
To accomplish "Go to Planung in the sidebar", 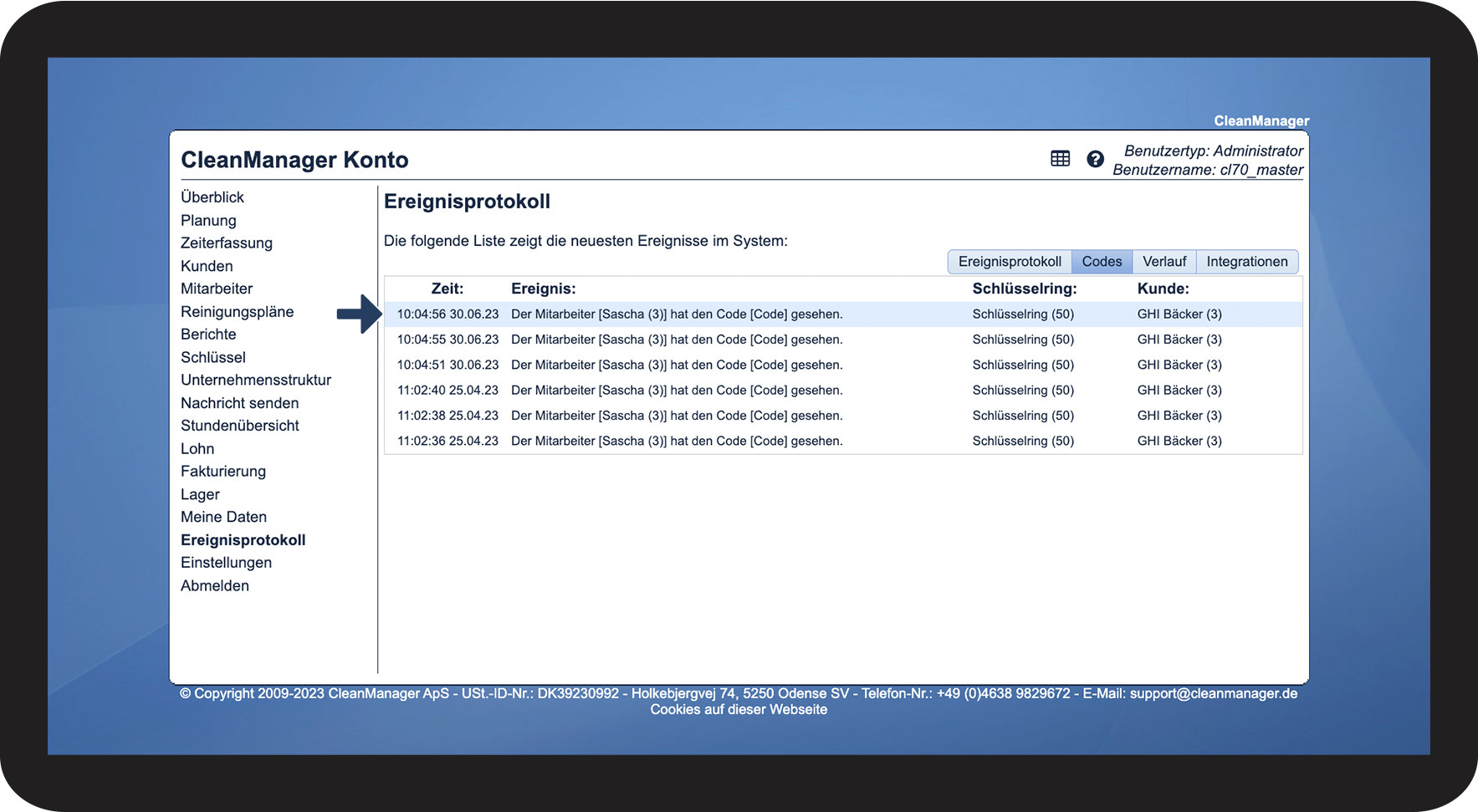I will [208, 221].
